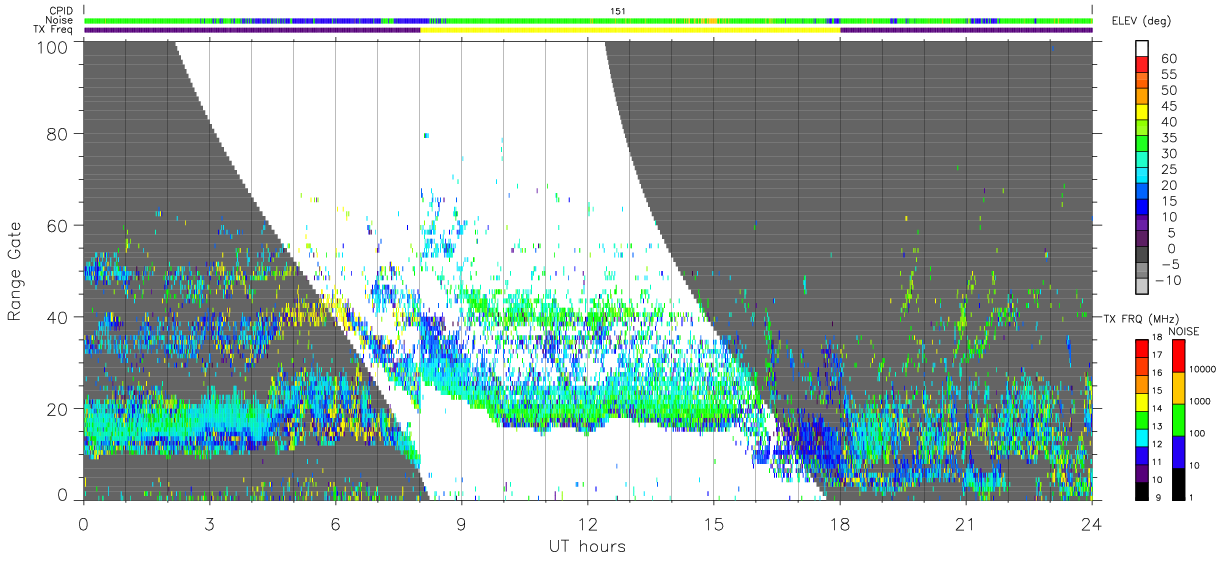Click the cyan segment of the TX FRQ color bar

click(1143, 439)
